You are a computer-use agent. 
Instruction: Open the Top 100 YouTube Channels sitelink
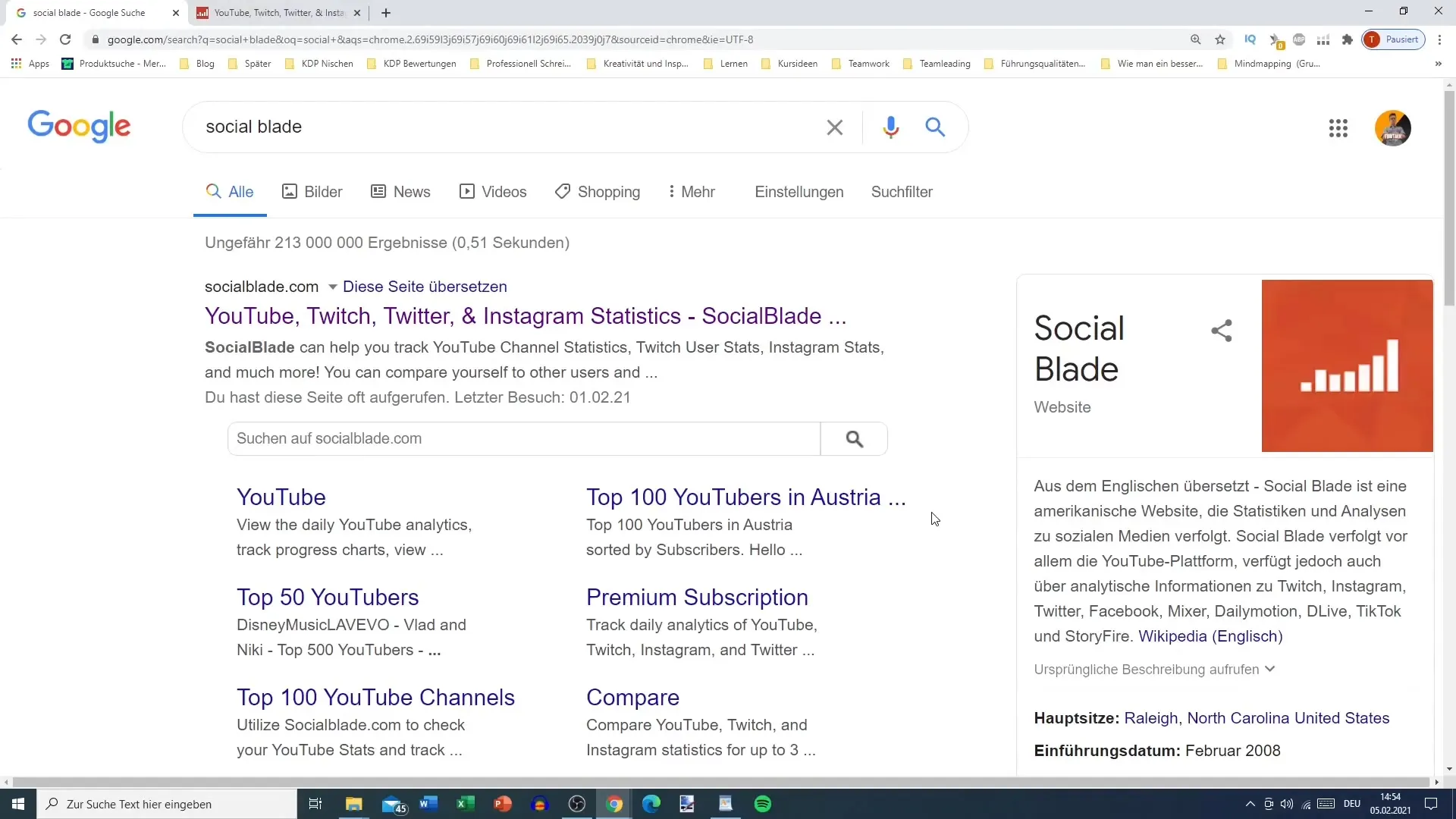[375, 698]
